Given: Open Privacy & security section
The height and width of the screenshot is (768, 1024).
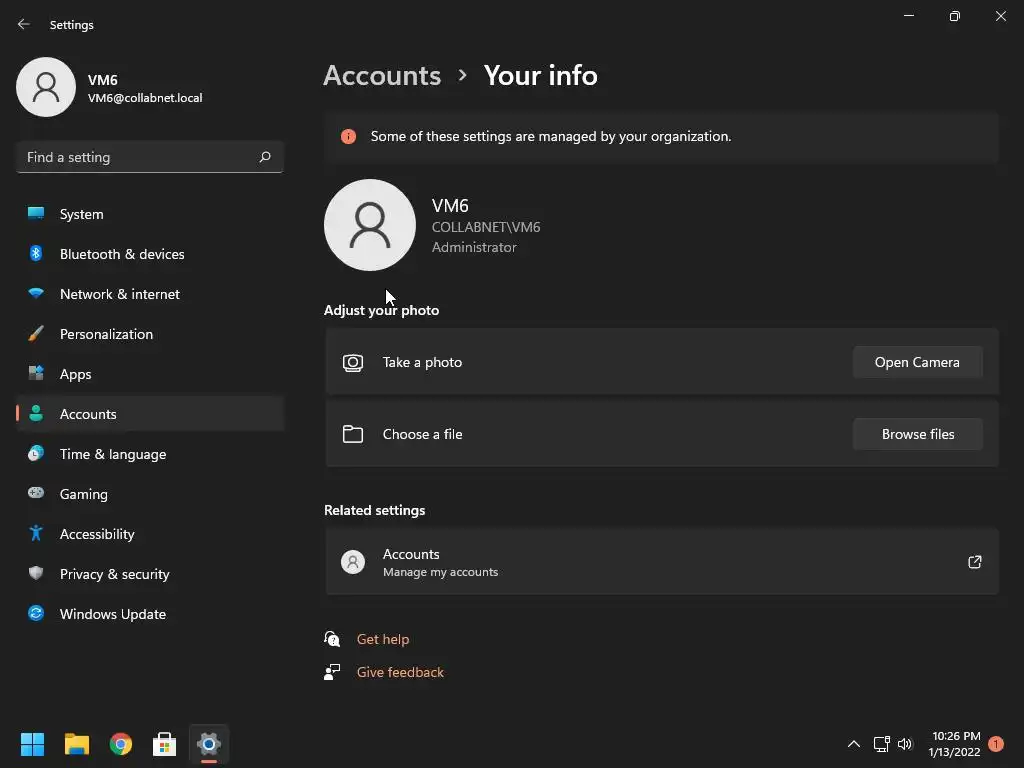Looking at the screenshot, I should pyautogui.click(x=114, y=574).
